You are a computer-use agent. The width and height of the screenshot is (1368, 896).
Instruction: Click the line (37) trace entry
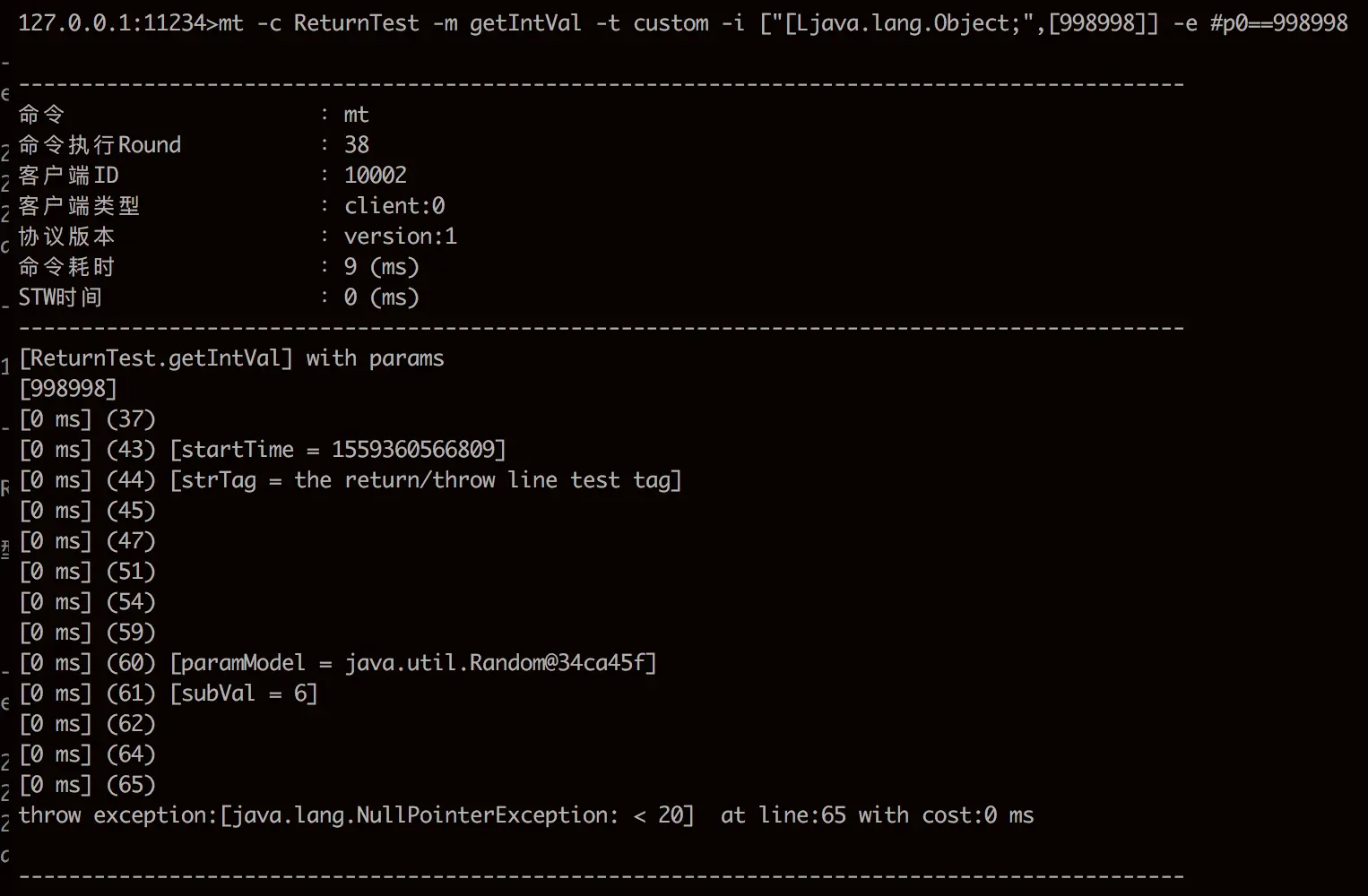[88, 419]
